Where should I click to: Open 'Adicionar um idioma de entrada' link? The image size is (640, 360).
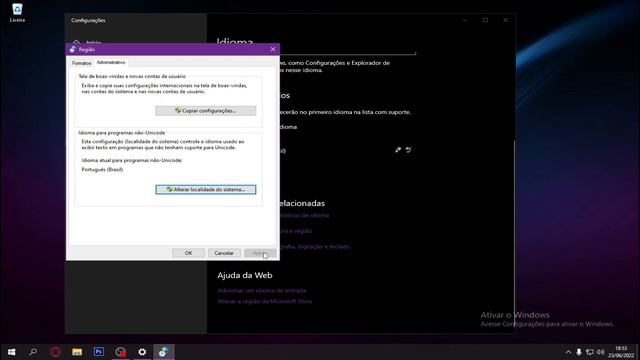tap(262, 291)
